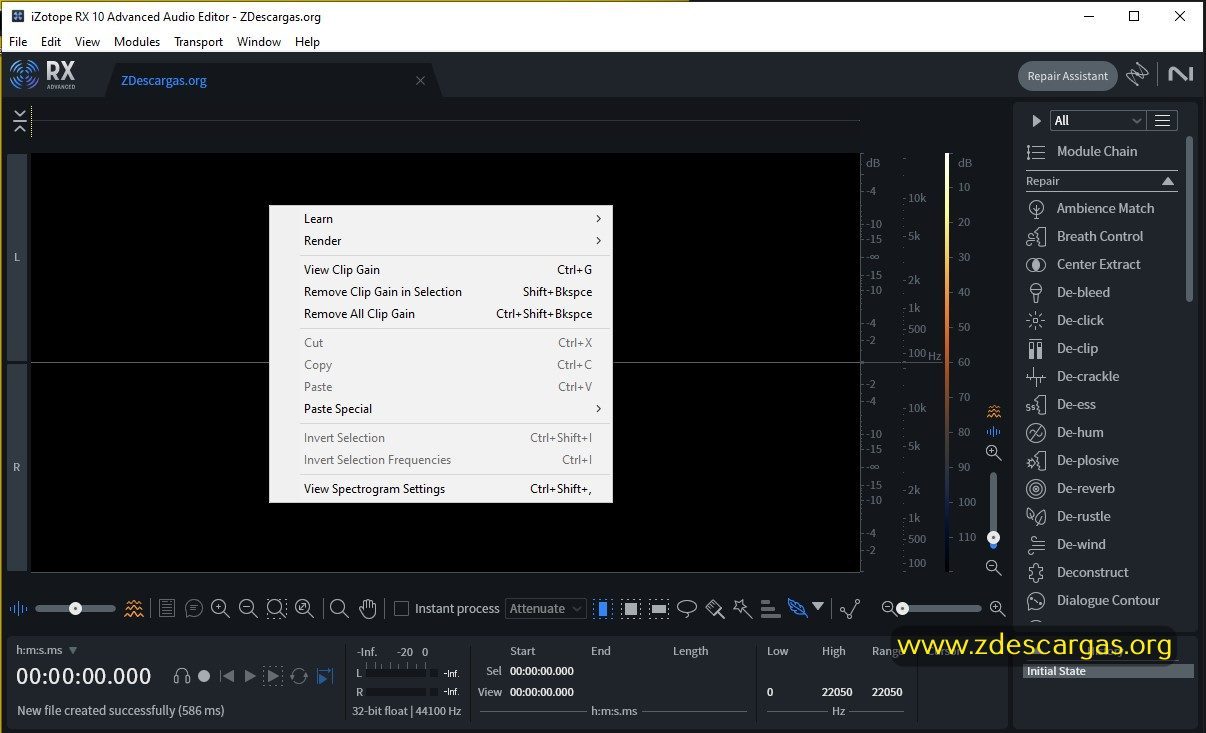The height and width of the screenshot is (733, 1206).
Task: Open the feather tool options arrow
Action: tap(818, 607)
